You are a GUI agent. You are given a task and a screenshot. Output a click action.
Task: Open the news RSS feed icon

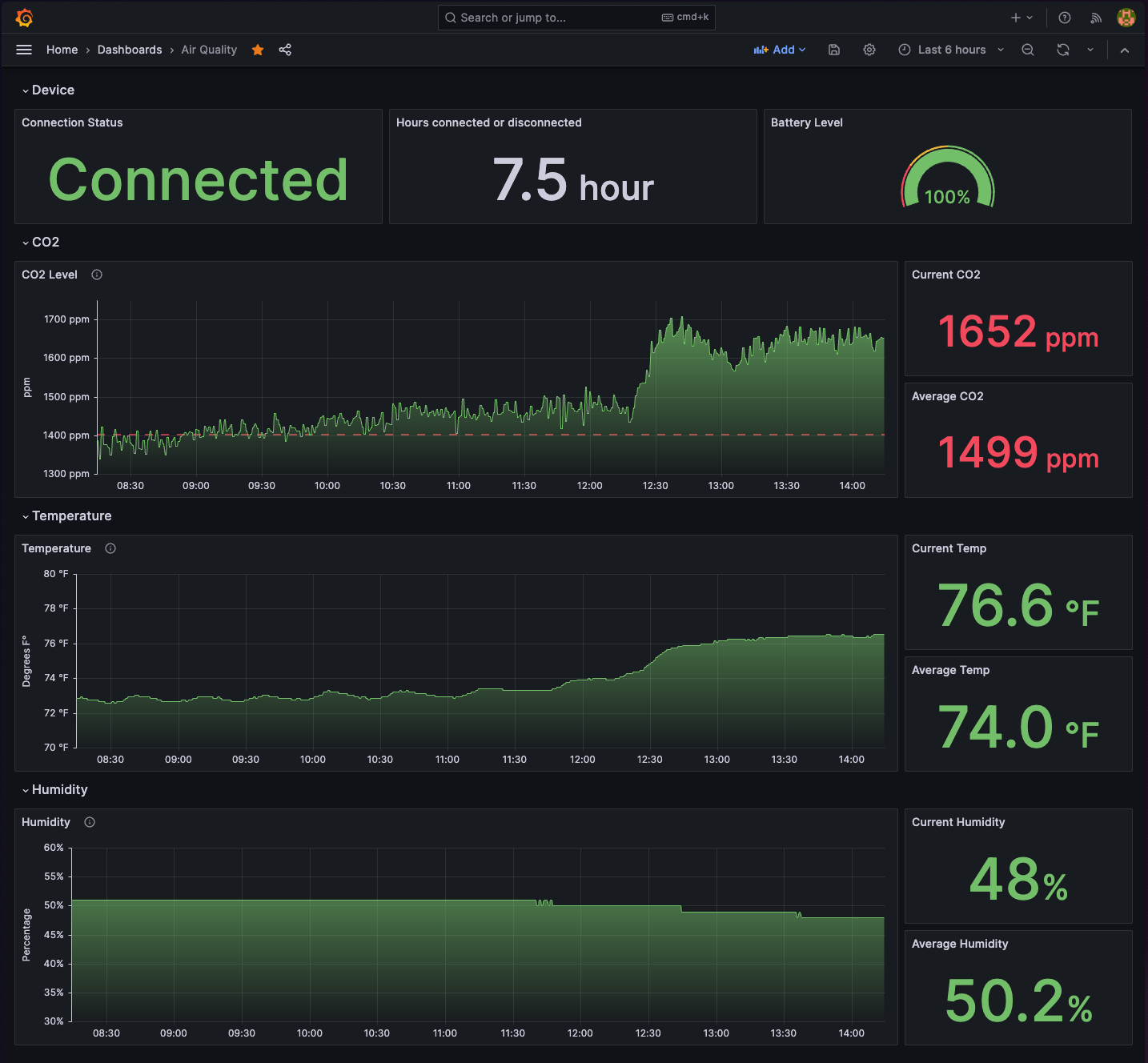click(x=1096, y=18)
